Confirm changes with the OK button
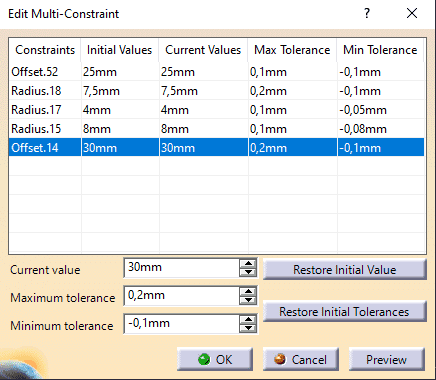The height and width of the screenshot is (380, 436). (x=215, y=359)
